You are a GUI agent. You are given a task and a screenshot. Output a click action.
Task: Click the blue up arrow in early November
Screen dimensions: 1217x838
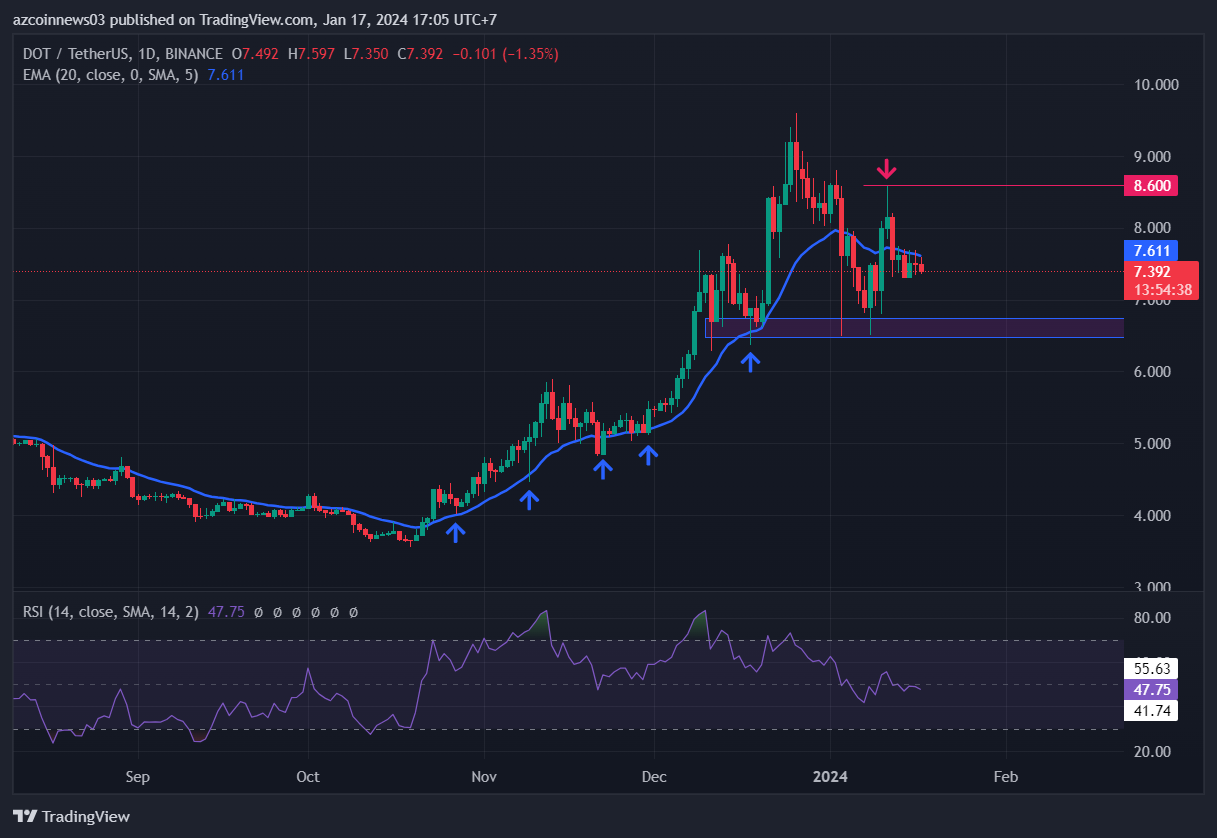[528, 498]
